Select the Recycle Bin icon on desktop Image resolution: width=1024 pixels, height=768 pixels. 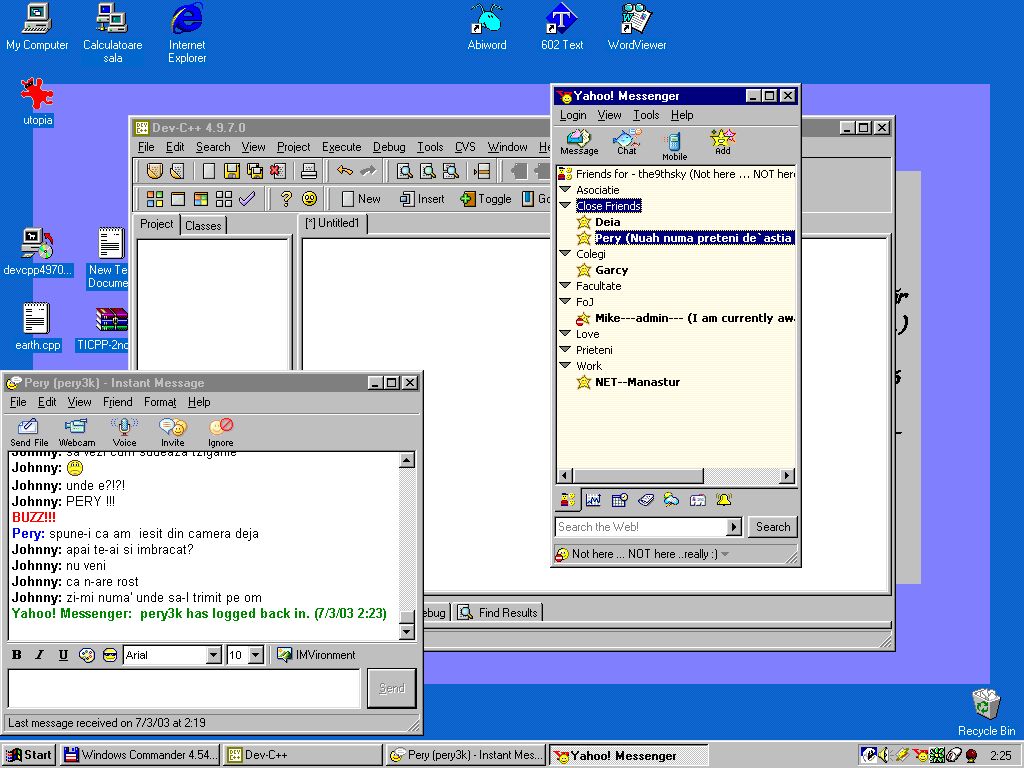pyautogui.click(x=986, y=712)
